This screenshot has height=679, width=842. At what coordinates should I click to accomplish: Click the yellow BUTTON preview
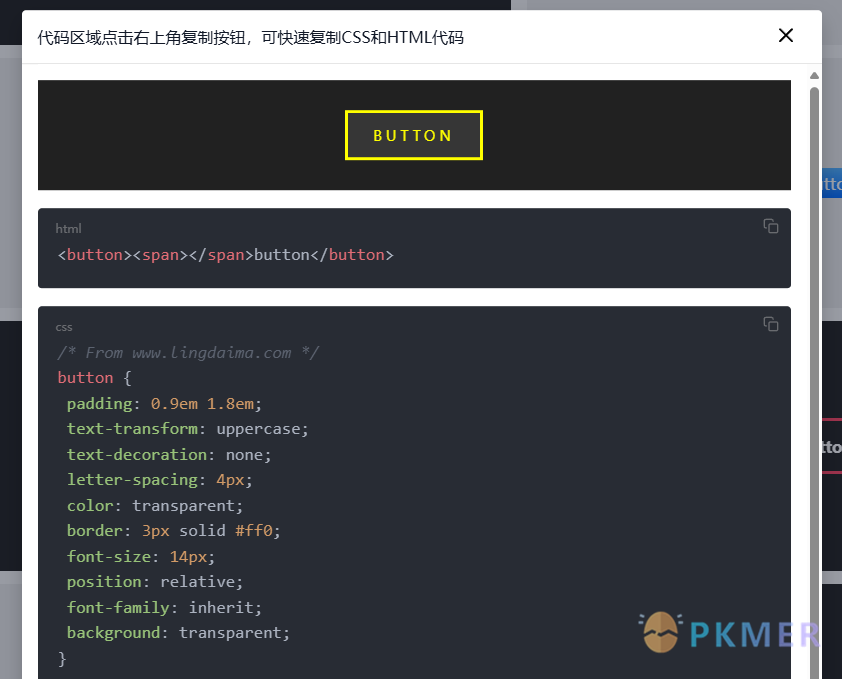pyautogui.click(x=413, y=135)
